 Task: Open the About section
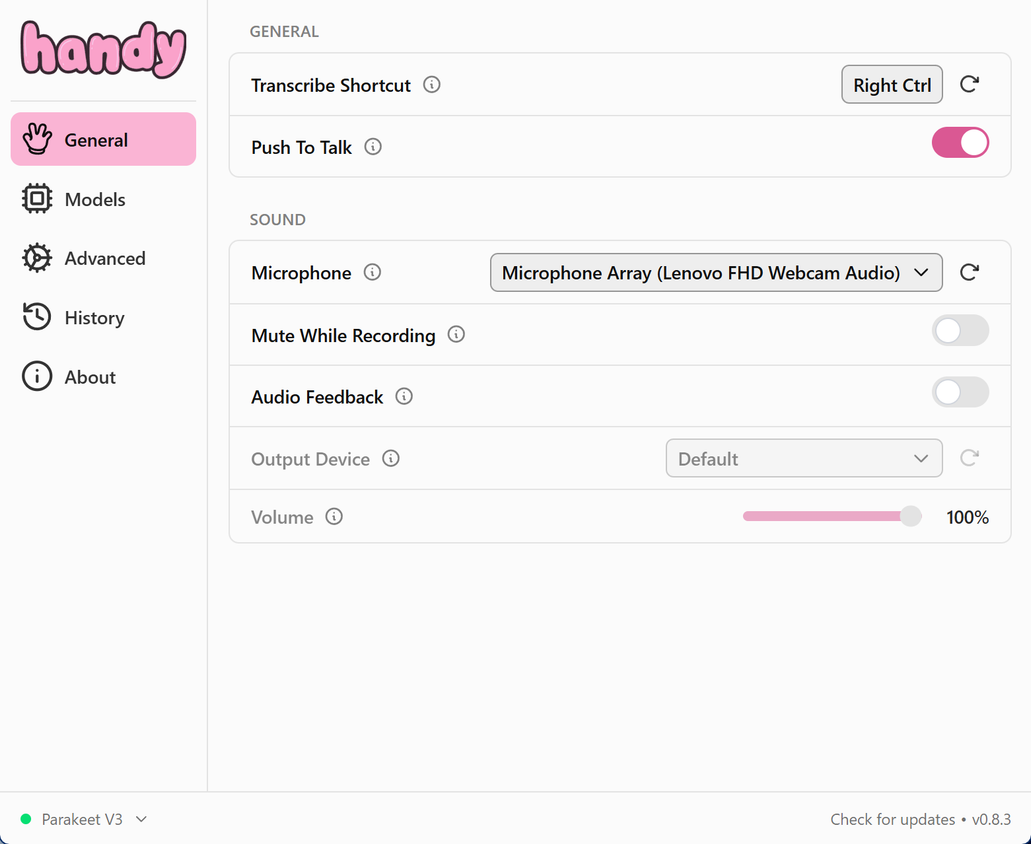103,377
